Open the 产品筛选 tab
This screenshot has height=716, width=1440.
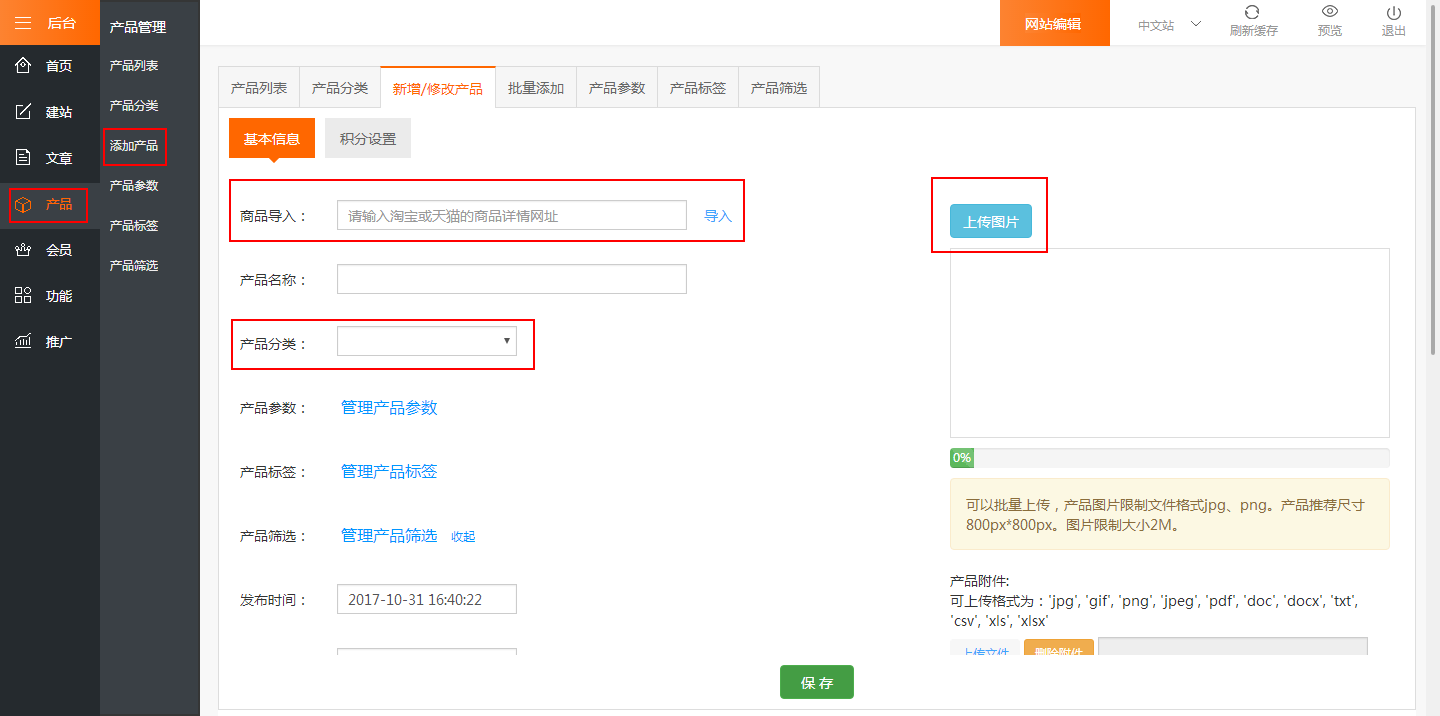(779, 88)
